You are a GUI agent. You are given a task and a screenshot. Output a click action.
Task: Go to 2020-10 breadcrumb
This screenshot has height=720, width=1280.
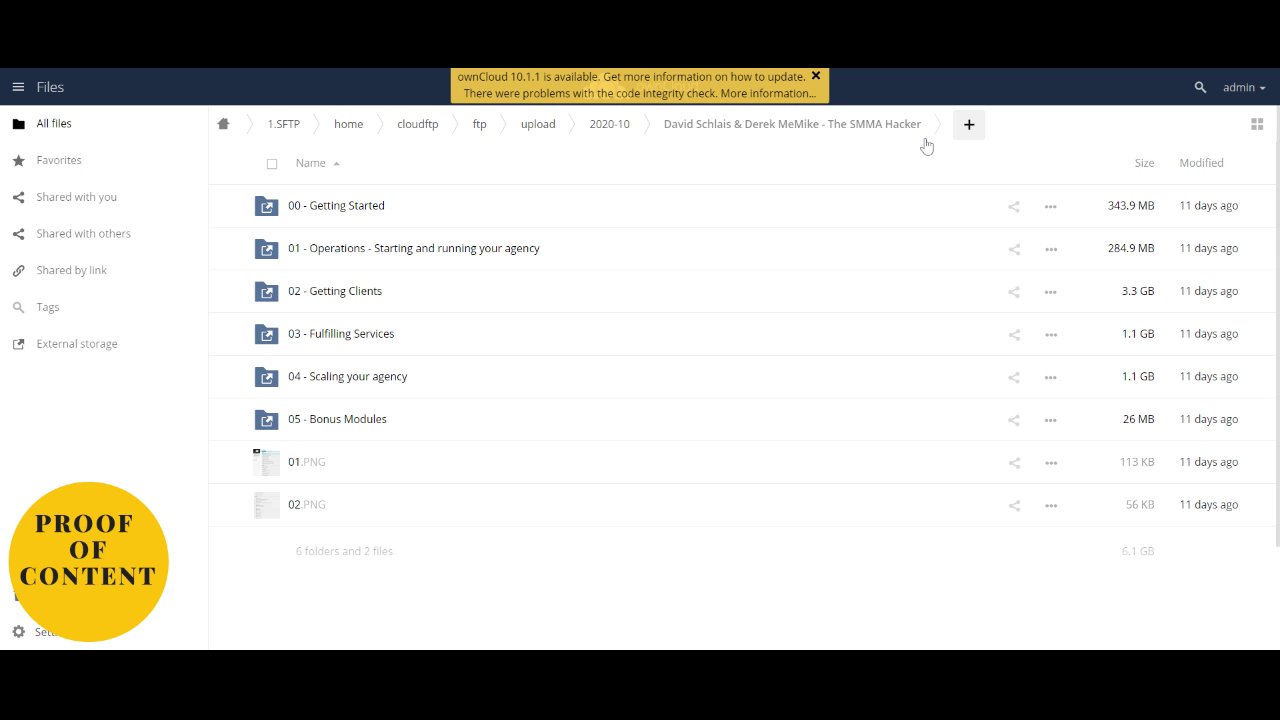click(609, 124)
